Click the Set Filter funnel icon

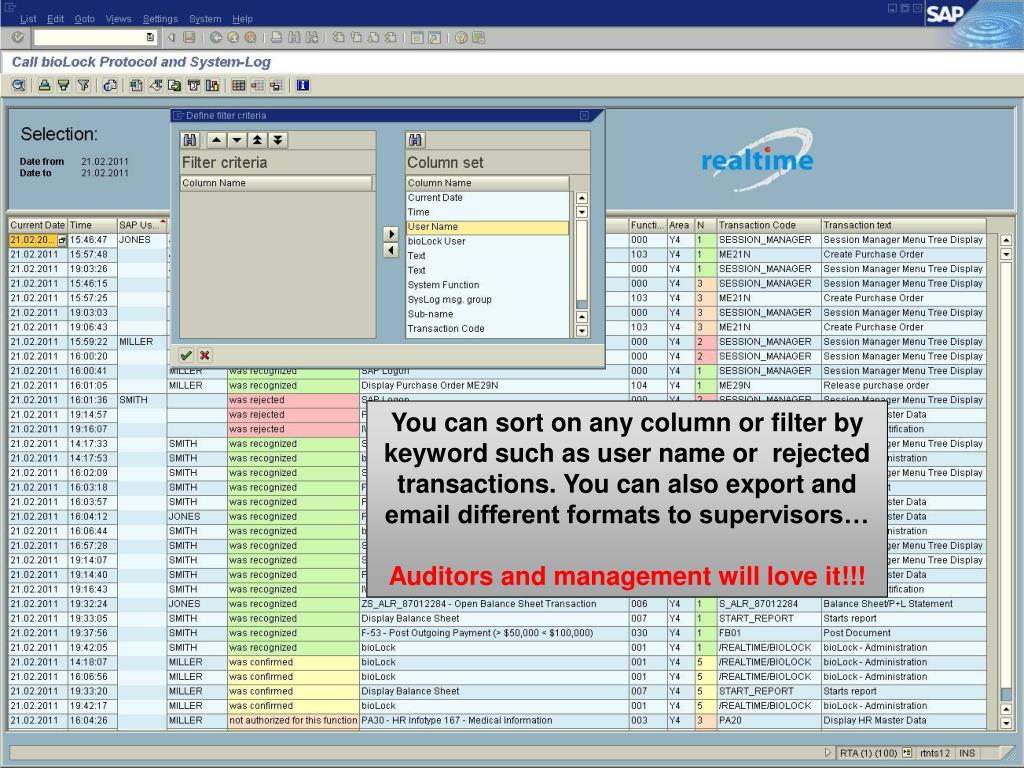[83, 86]
